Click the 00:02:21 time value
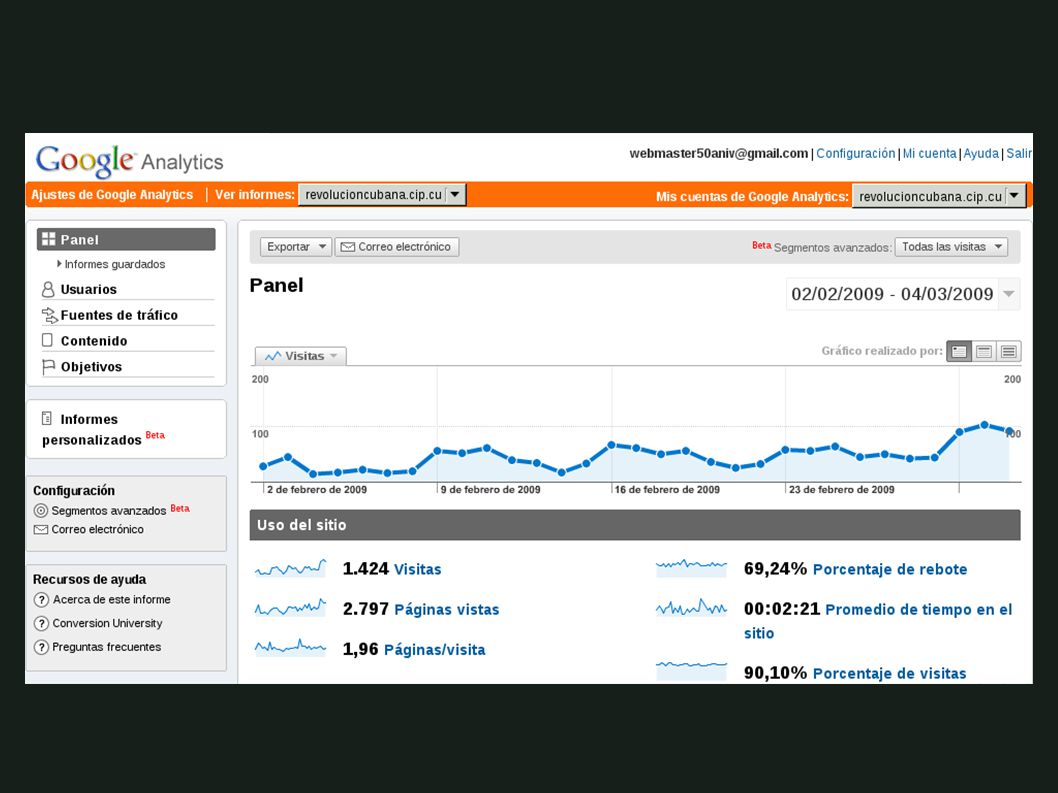Image resolution: width=1058 pixels, height=793 pixels. tap(782, 609)
